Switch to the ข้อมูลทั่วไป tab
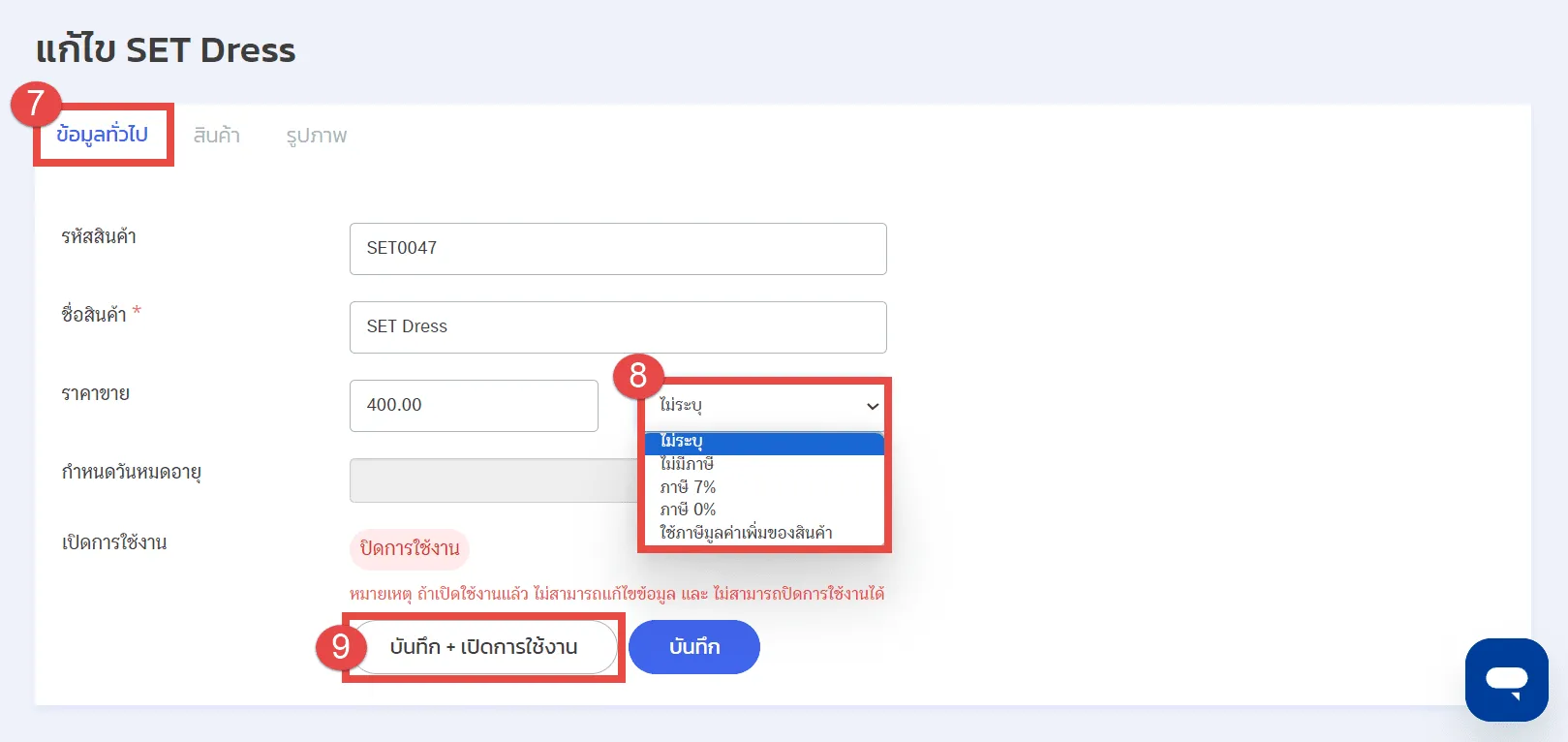1568x742 pixels. point(102,135)
